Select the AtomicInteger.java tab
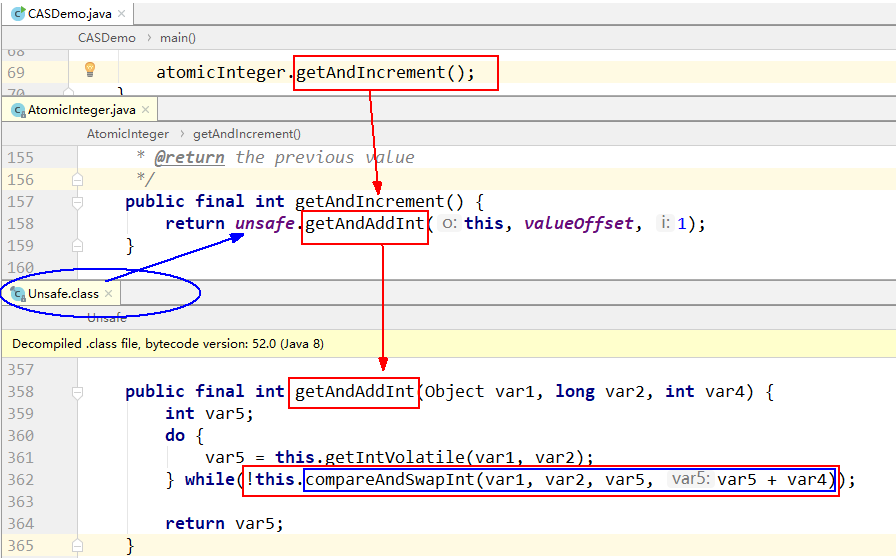Image resolution: width=896 pixels, height=558 pixels. (x=81, y=110)
